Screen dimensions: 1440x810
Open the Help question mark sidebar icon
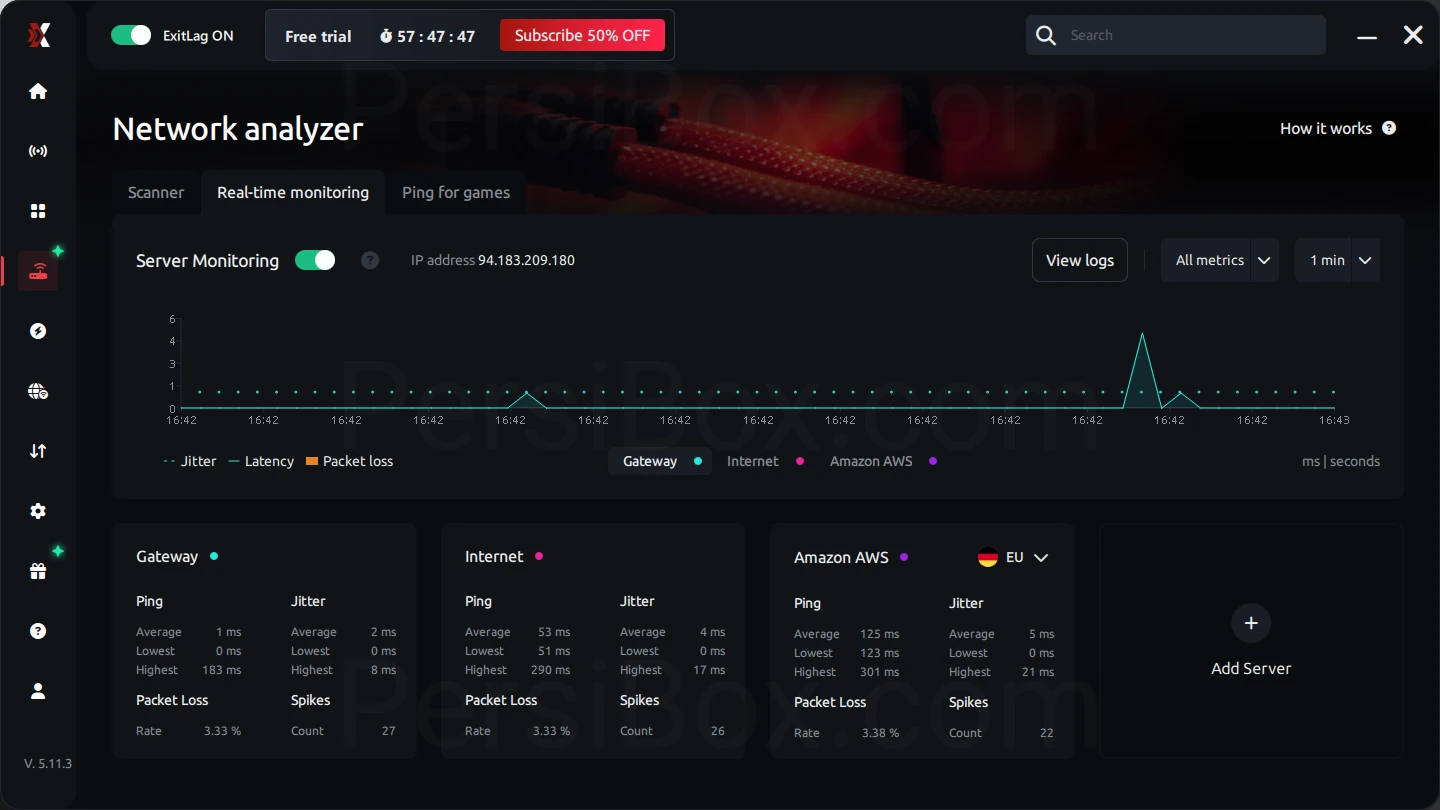(38, 631)
